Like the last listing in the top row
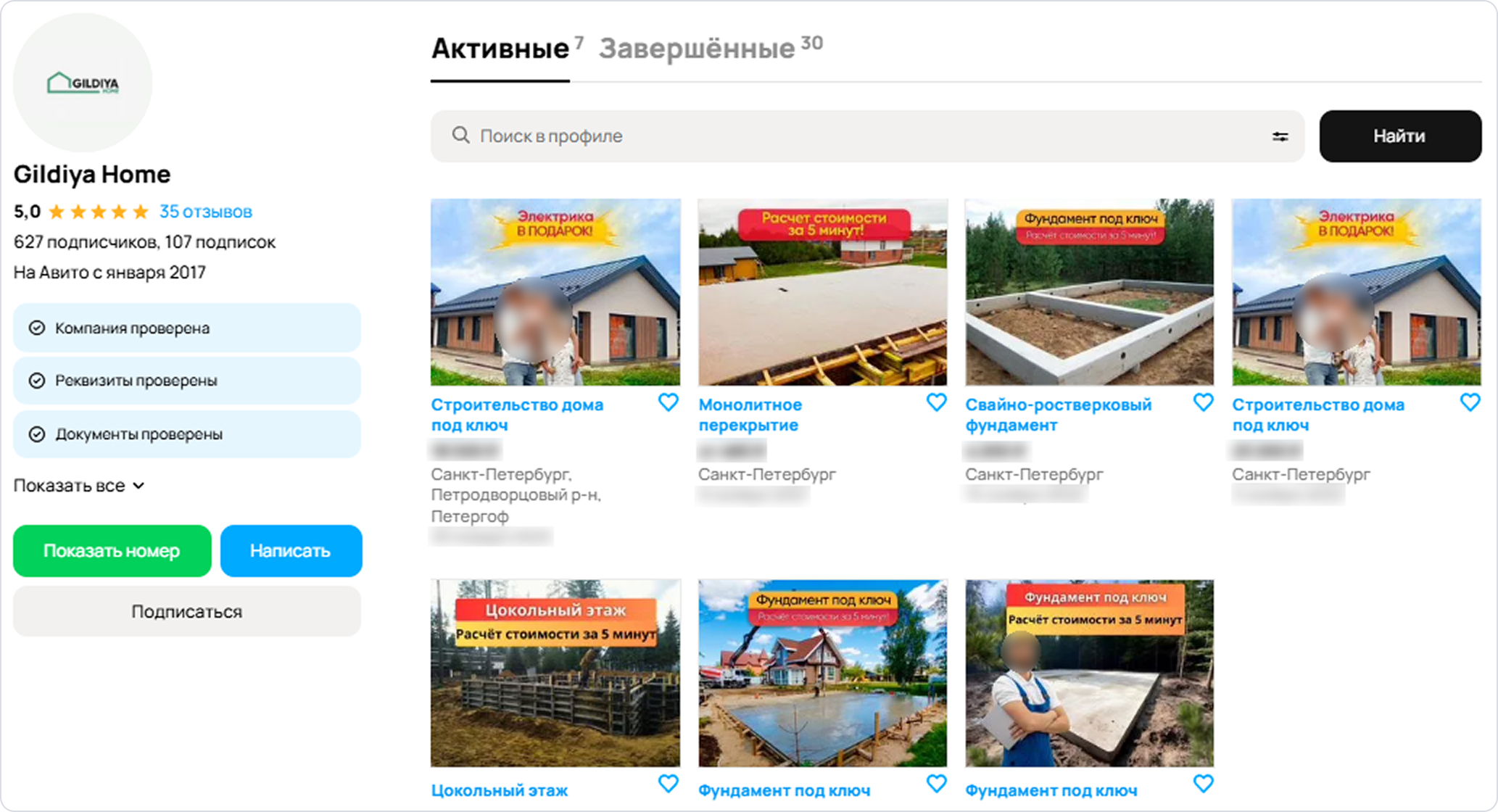This screenshot has height=812, width=1498. point(1470,402)
